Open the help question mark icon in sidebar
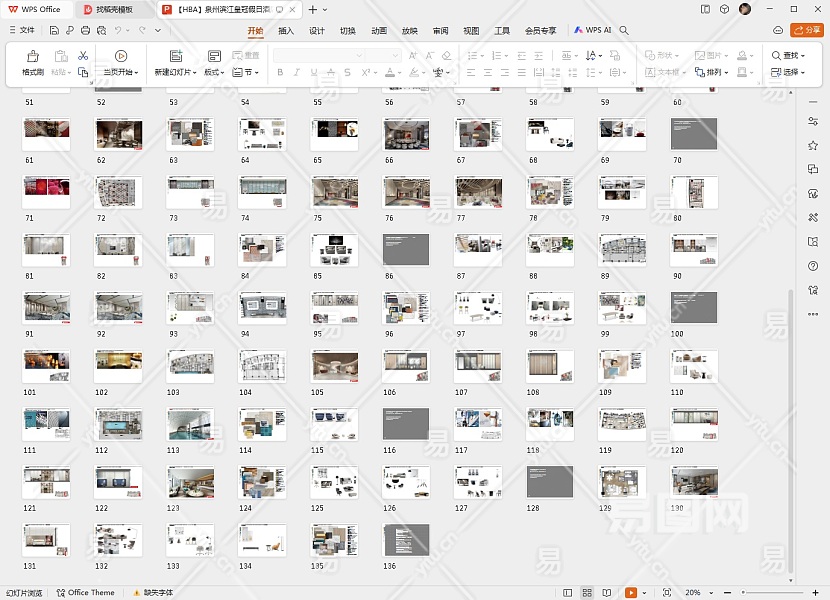 pos(813,266)
